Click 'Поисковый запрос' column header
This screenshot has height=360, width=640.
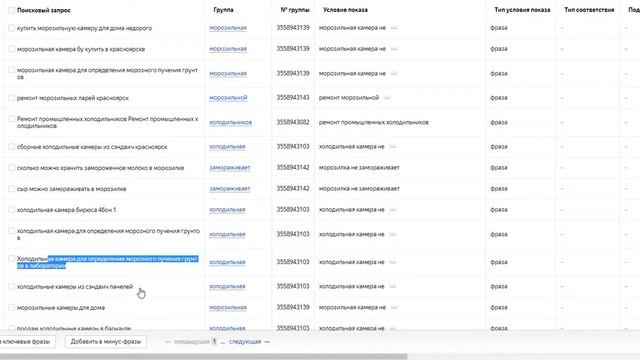click(x=44, y=10)
